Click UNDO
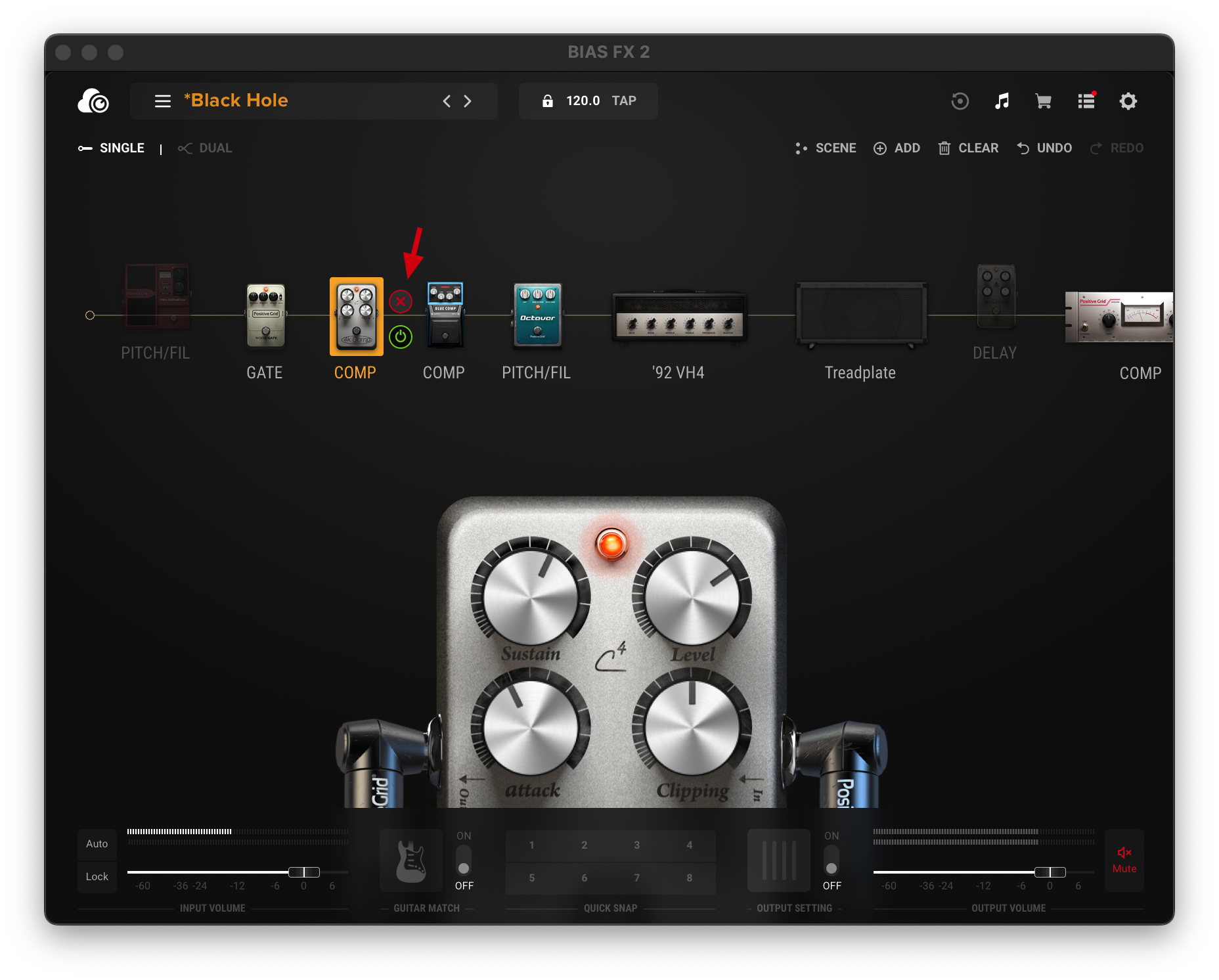Viewport: 1219px width, 980px height. coord(1044,148)
